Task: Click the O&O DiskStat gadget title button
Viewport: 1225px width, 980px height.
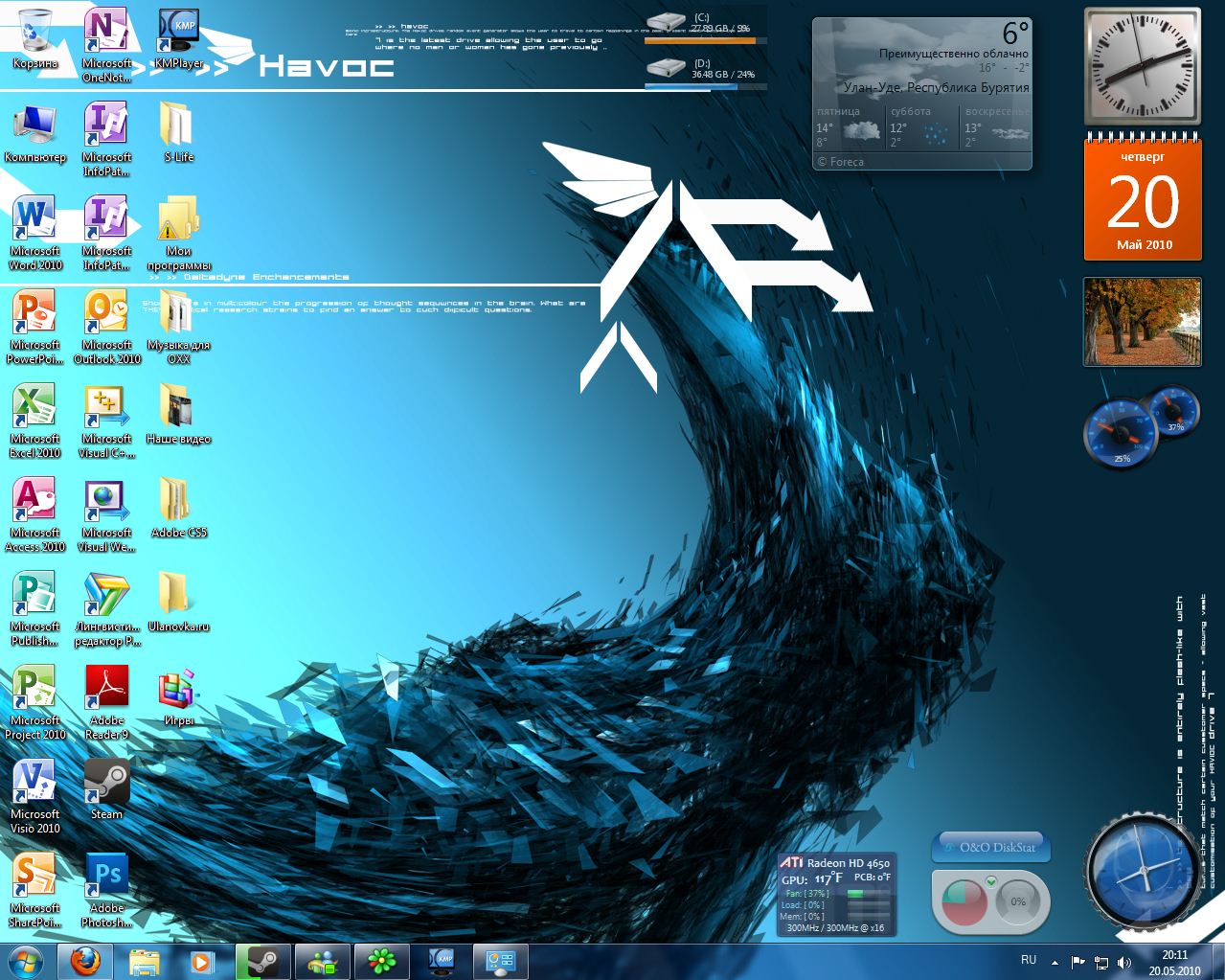Action: coord(990,847)
